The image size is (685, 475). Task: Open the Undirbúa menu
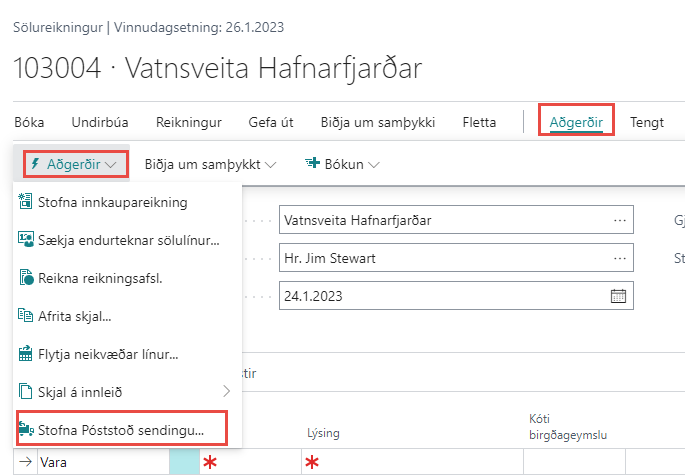tap(99, 123)
